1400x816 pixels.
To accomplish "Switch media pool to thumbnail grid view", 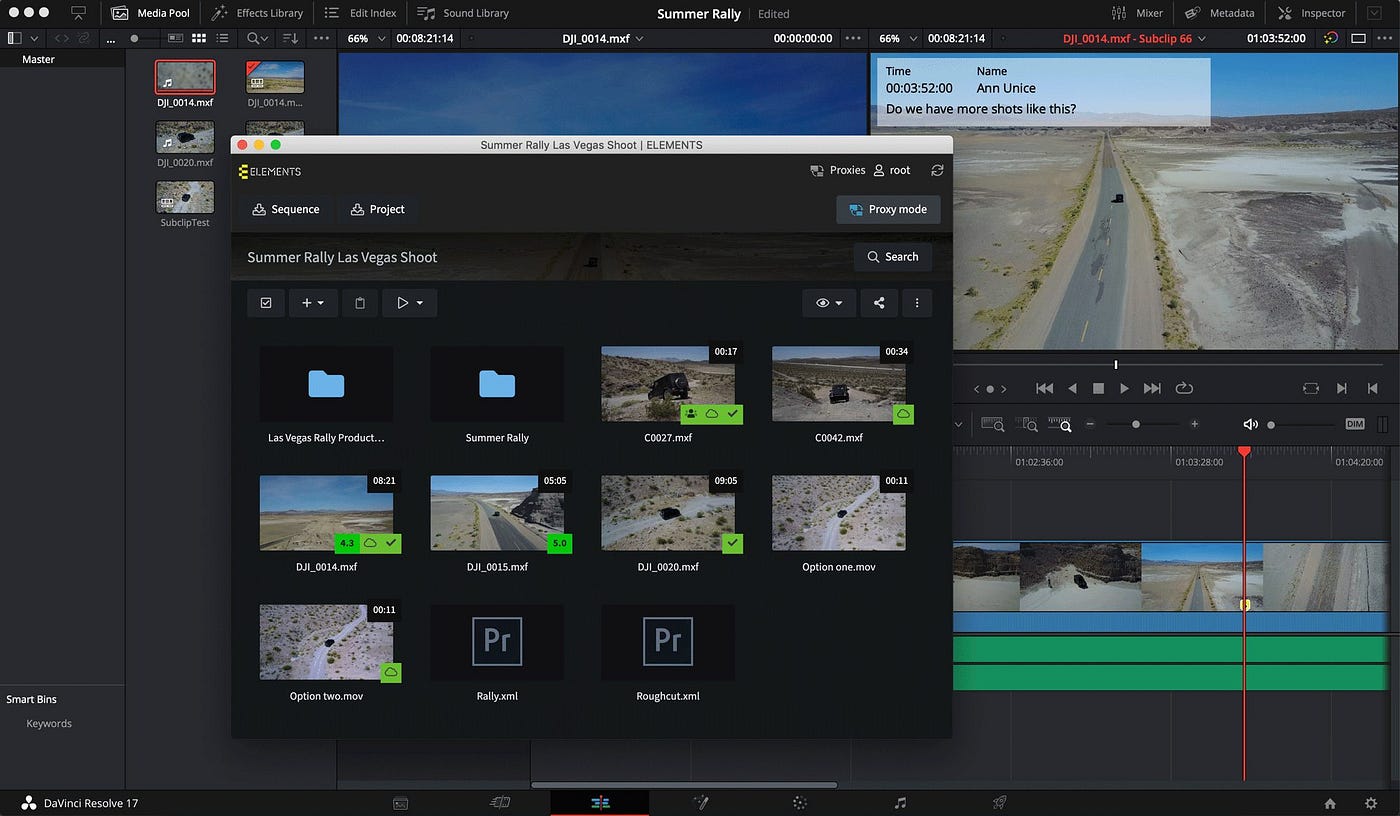I will pyautogui.click(x=199, y=38).
